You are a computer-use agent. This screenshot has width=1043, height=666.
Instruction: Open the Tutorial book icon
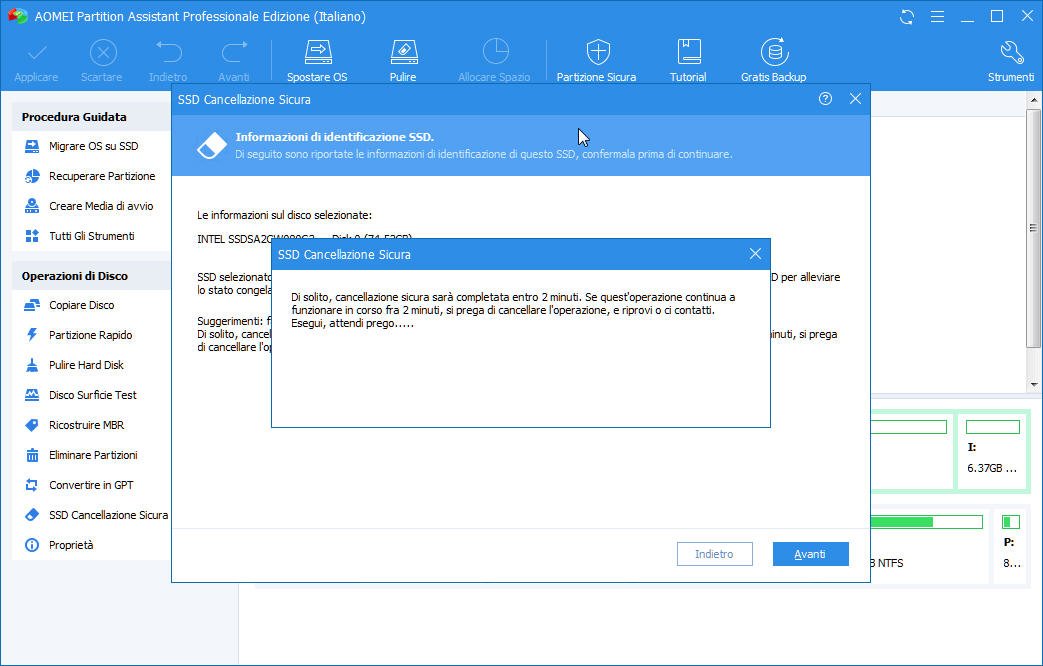[x=688, y=61]
